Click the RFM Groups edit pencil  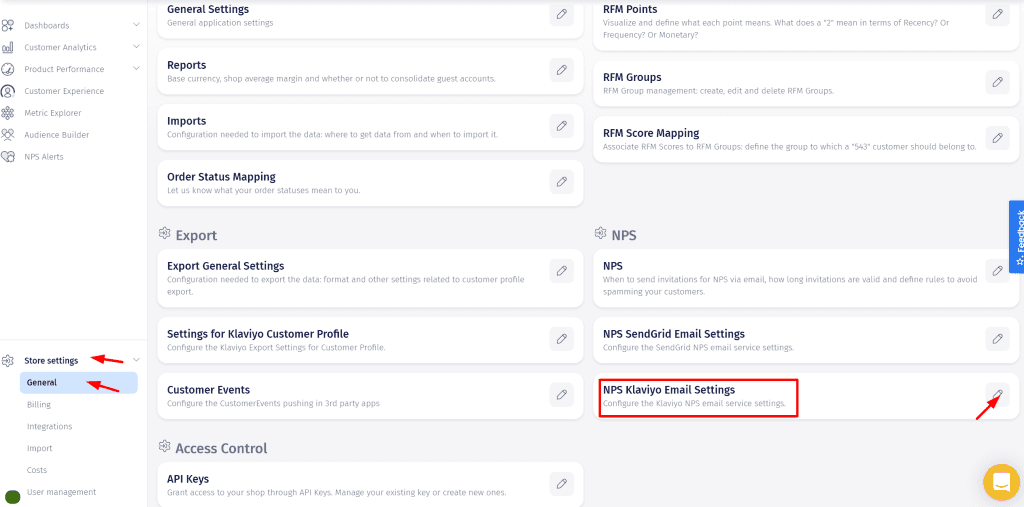click(997, 82)
